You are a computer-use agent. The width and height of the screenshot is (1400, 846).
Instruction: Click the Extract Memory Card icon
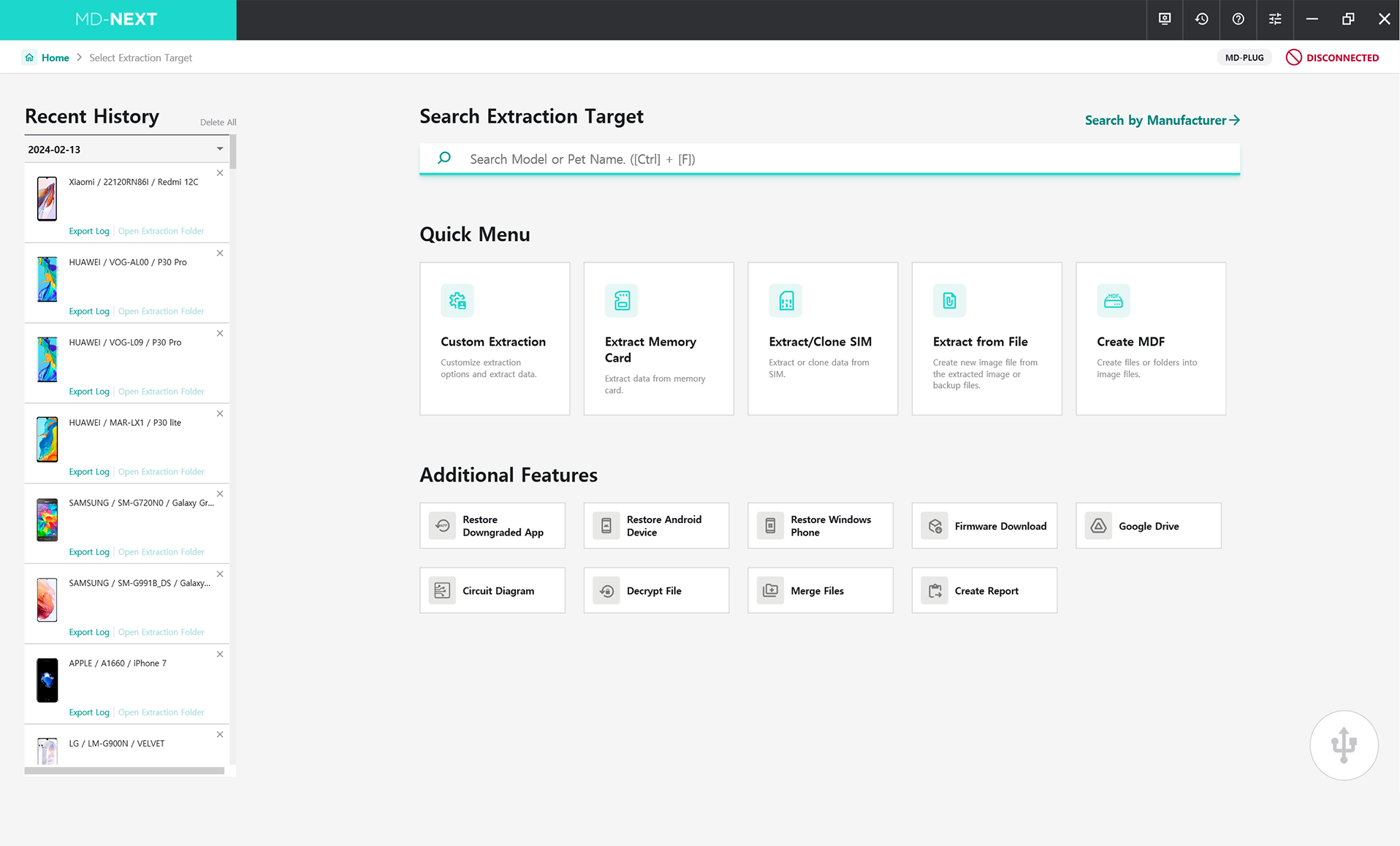[621, 300]
